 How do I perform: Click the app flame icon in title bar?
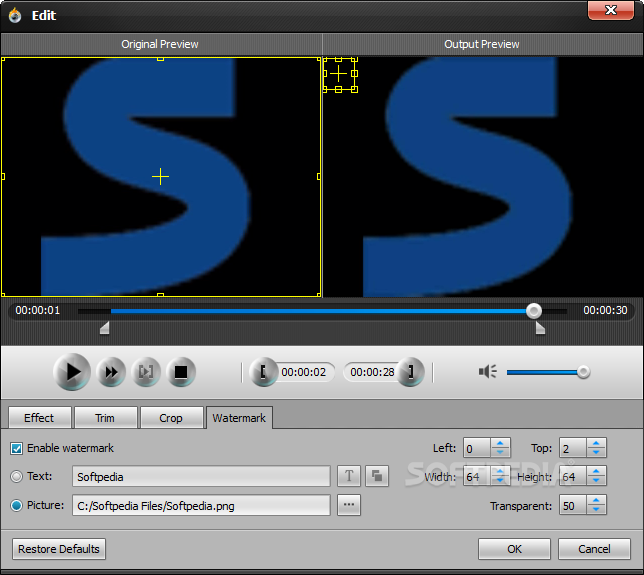pos(15,15)
